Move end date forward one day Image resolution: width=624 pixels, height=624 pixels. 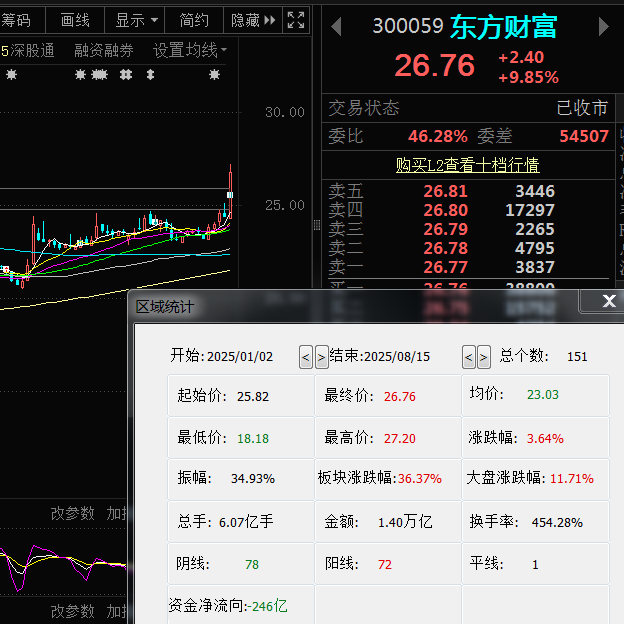pyautogui.click(x=484, y=357)
